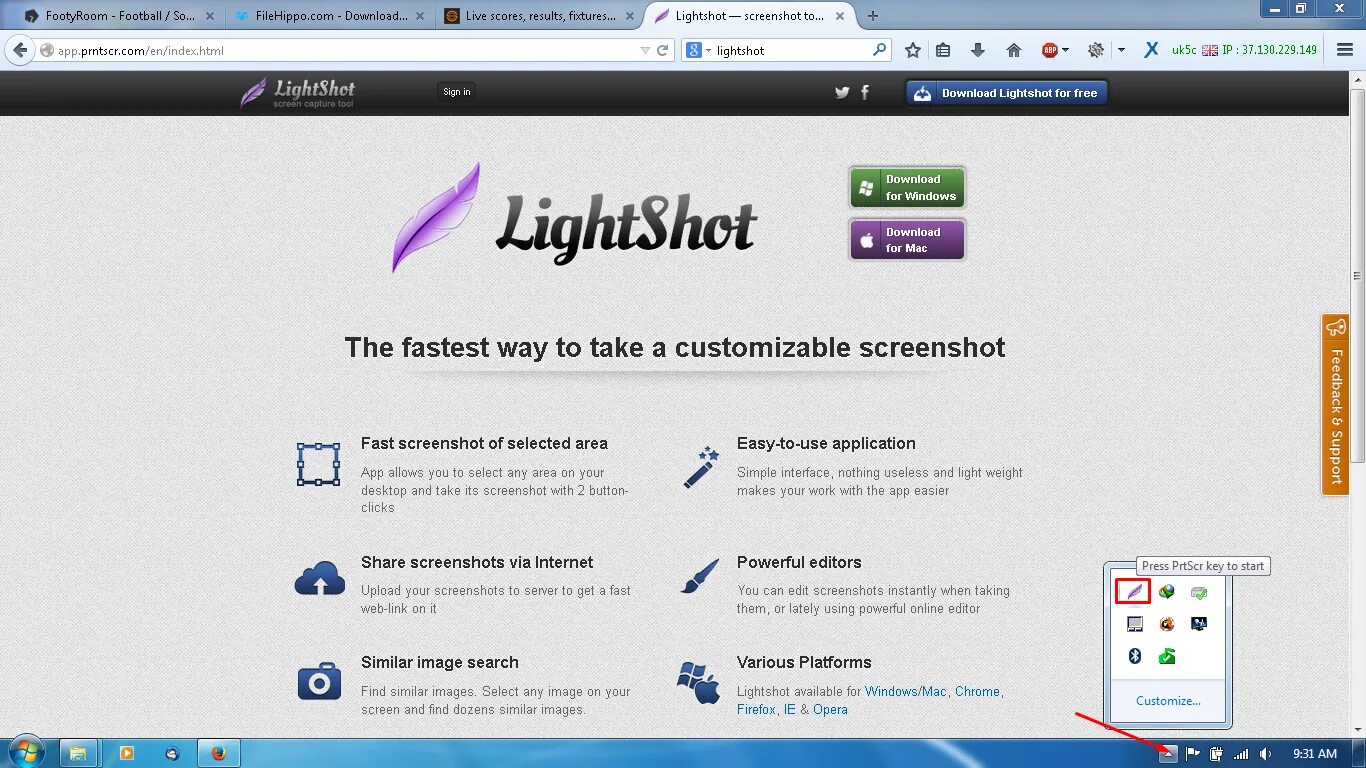The width and height of the screenshot is (1366, 768).
Task: Open the Firefox platform link
Action: [756, 709]
